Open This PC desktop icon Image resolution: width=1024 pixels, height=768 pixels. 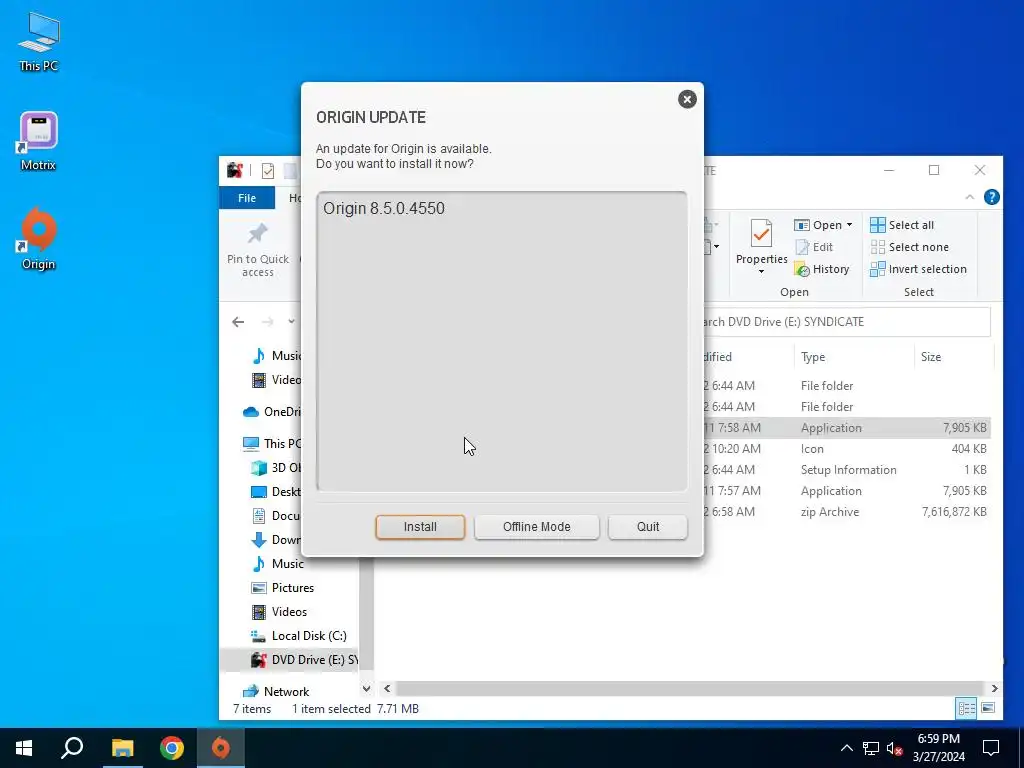click(39, 42)
